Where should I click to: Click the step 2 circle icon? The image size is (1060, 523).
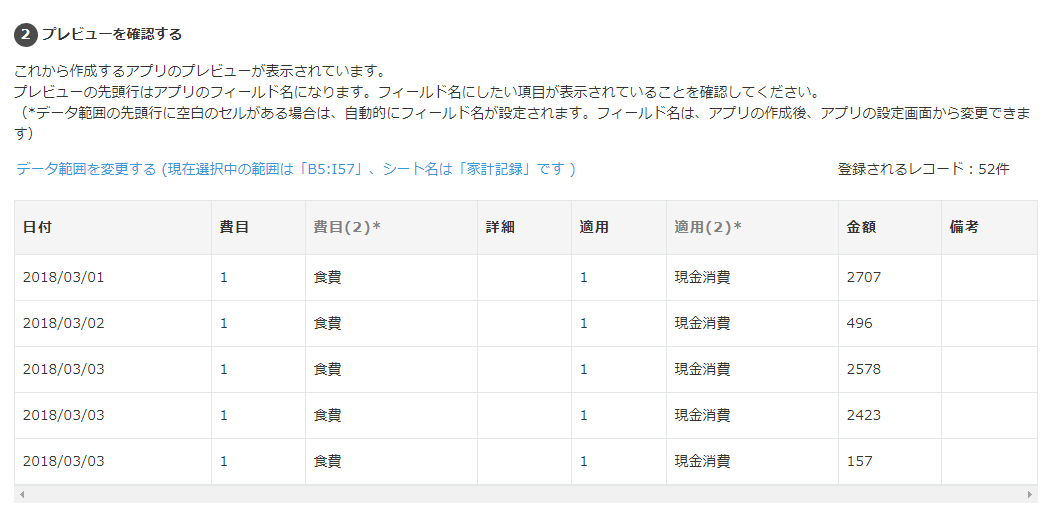point(25,35)
